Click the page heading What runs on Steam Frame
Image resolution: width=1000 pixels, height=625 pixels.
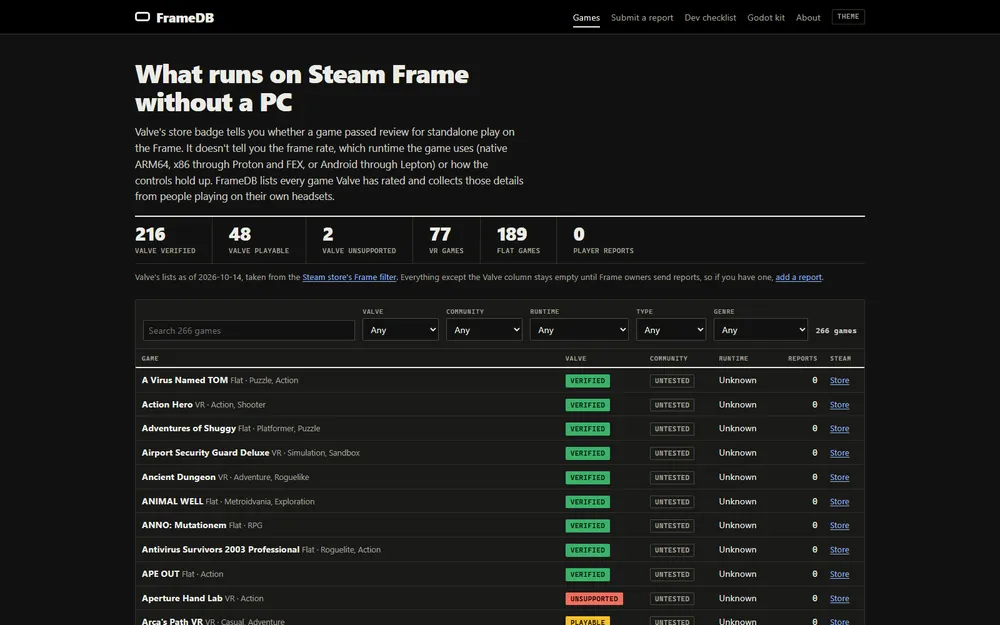coord(302,88)
